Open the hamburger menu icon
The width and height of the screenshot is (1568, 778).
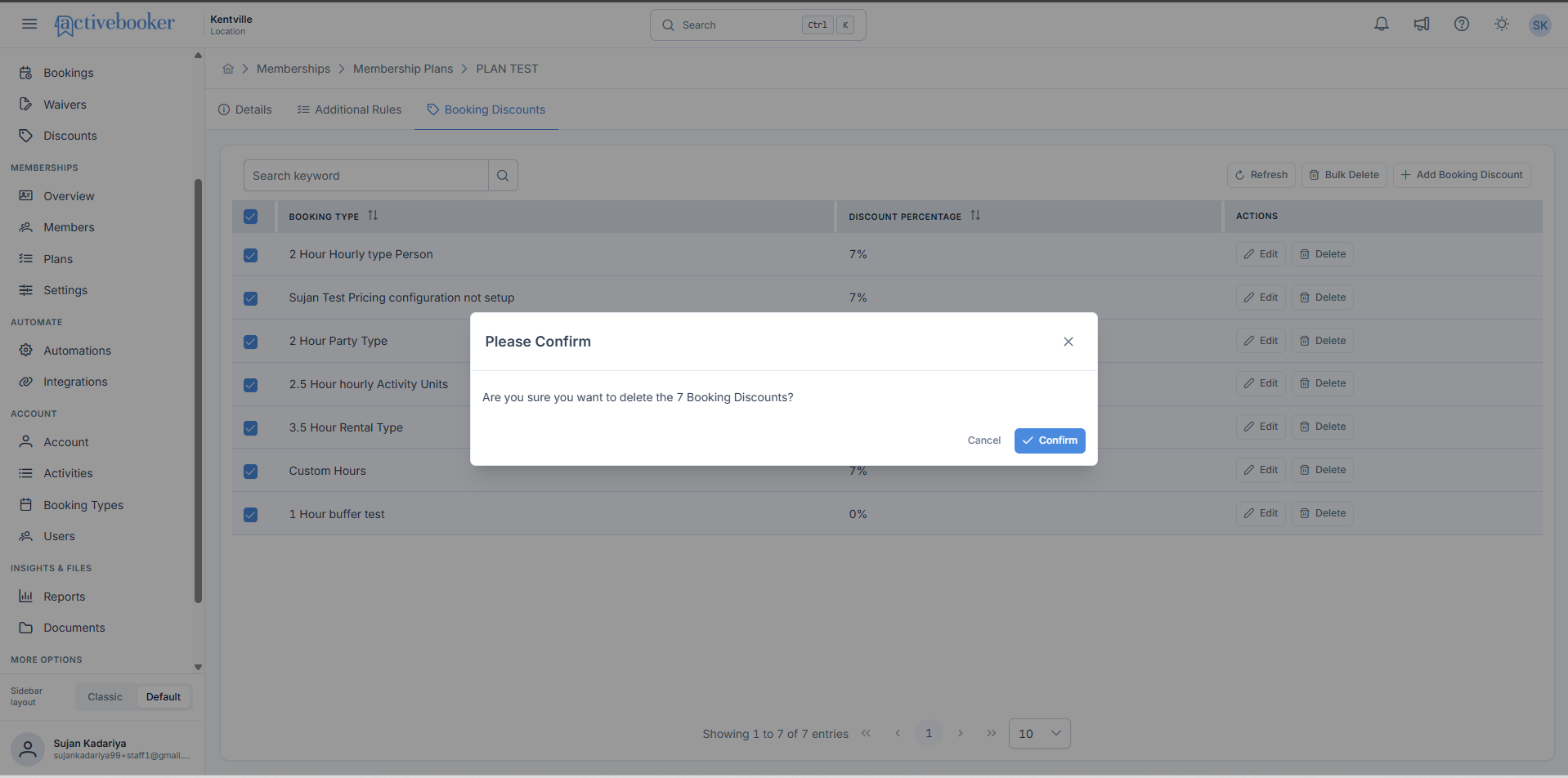(29, 24)
